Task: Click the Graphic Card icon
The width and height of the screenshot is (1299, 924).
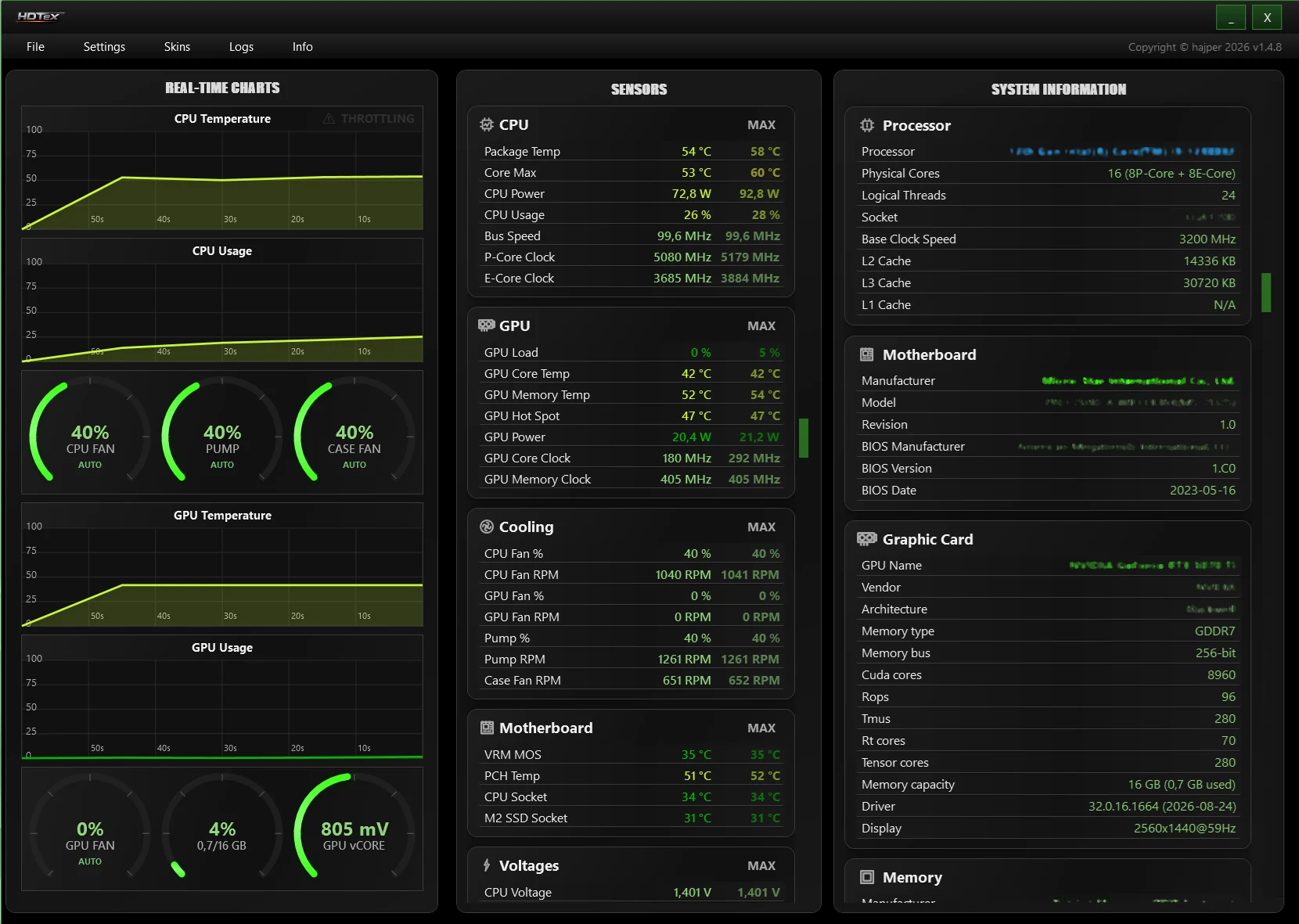Action: [867, 539]
